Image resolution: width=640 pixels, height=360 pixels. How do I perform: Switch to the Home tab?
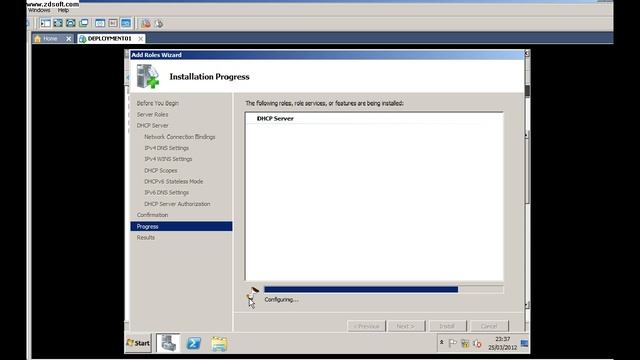click(53, 39)
